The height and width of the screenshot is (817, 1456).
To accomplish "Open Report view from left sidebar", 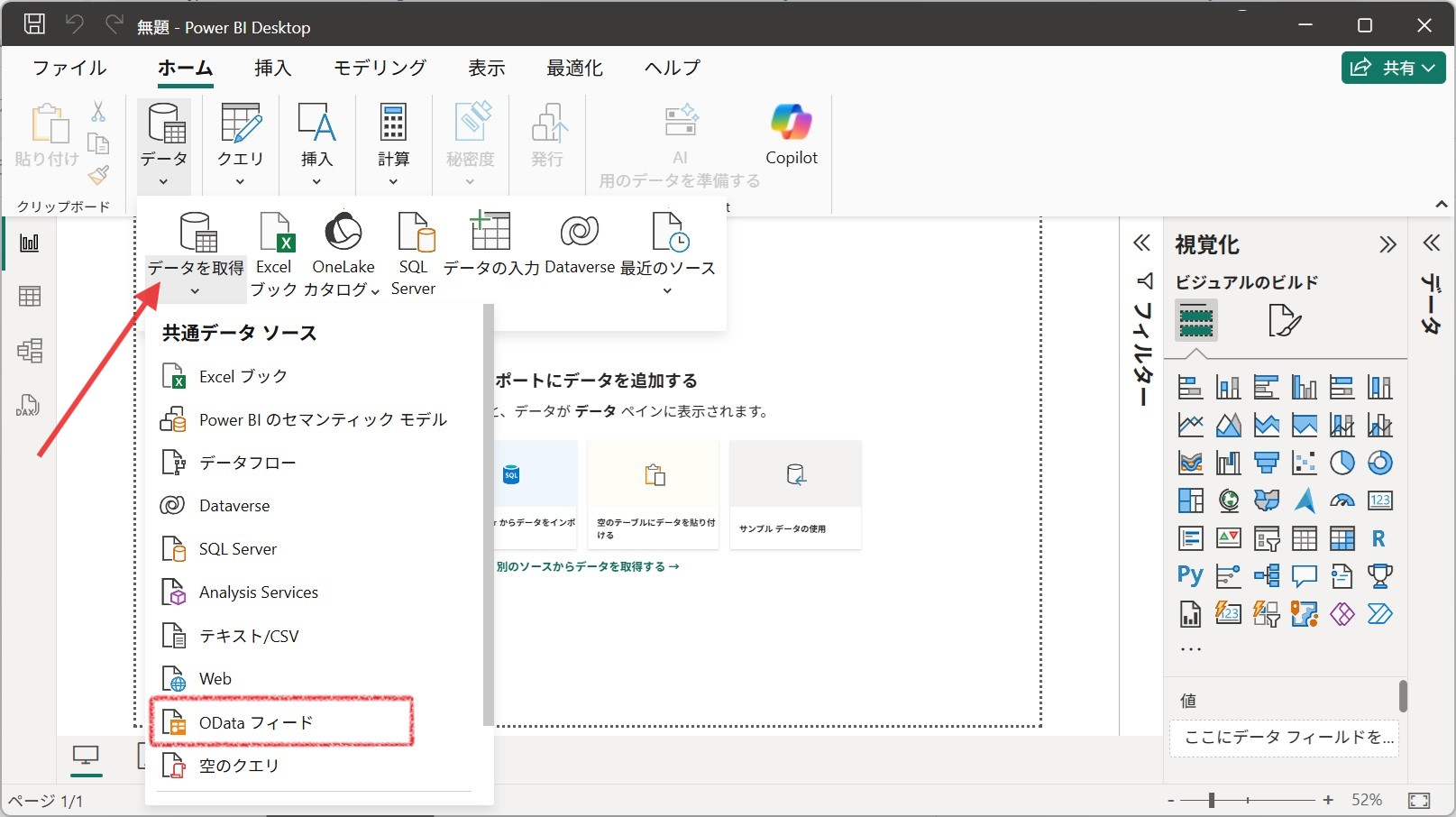I will (29, 243).
